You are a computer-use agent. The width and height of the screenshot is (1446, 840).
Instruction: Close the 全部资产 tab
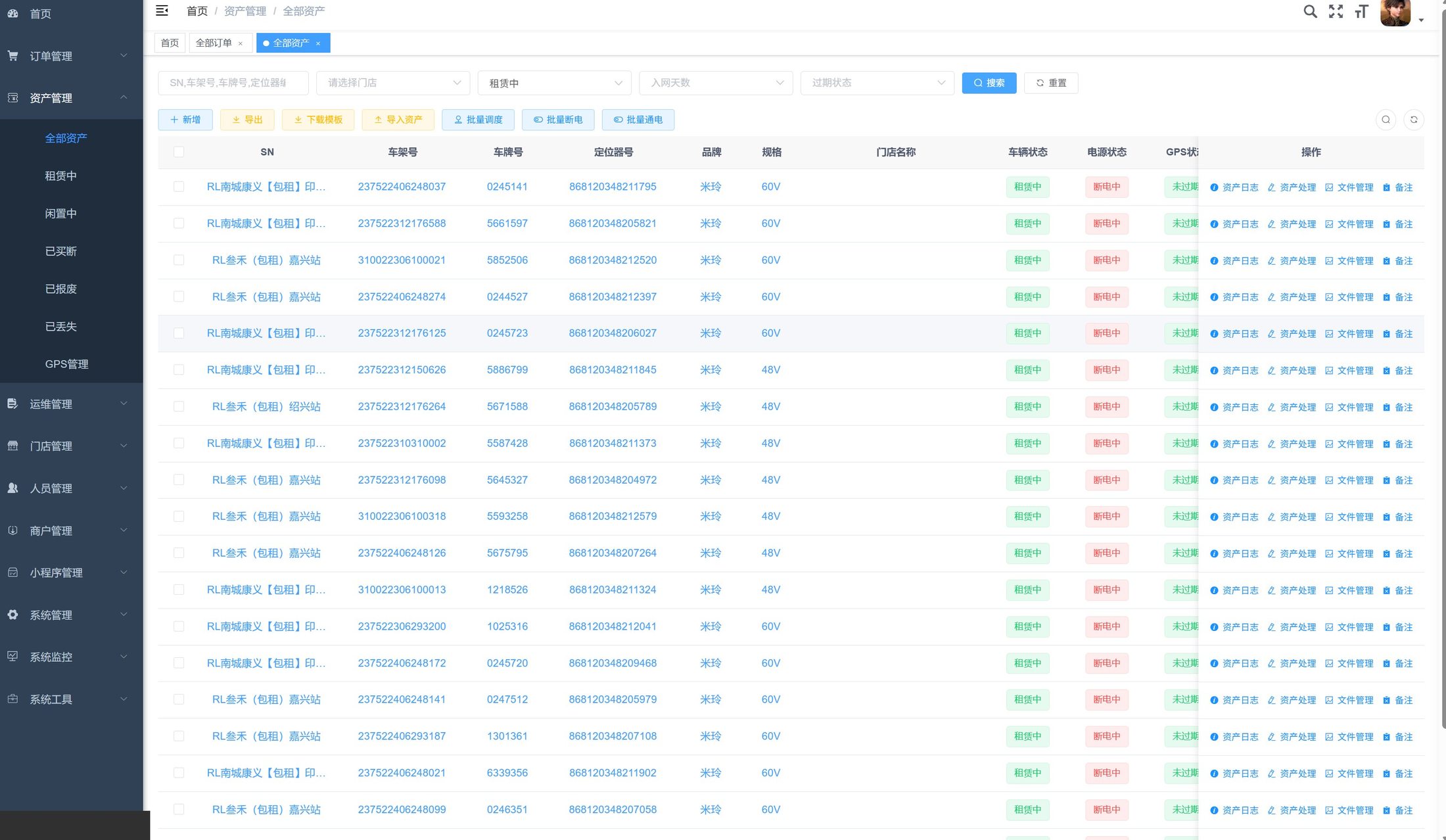[x=318, y=43]
